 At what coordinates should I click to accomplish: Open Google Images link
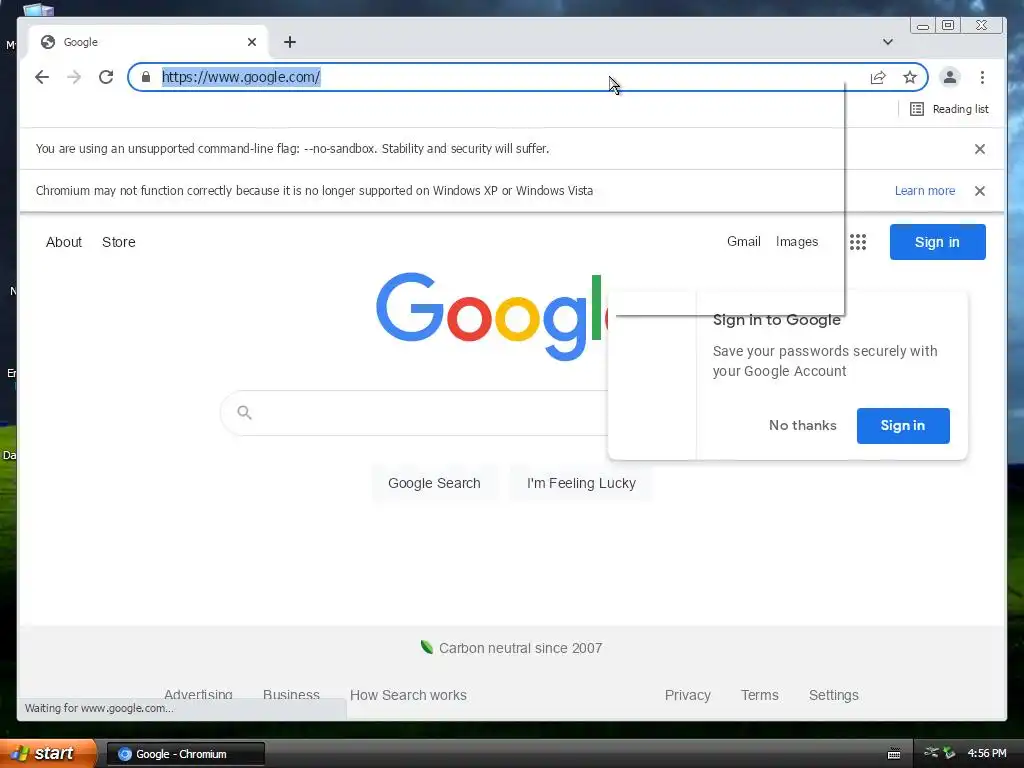click(797, 242)
